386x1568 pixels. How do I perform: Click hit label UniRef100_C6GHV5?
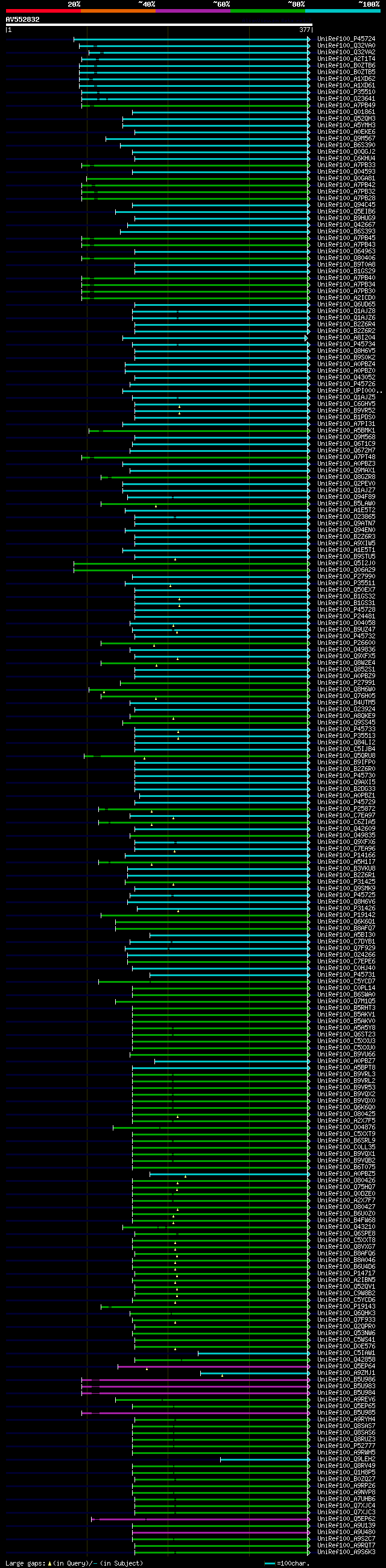coord(346,404)
